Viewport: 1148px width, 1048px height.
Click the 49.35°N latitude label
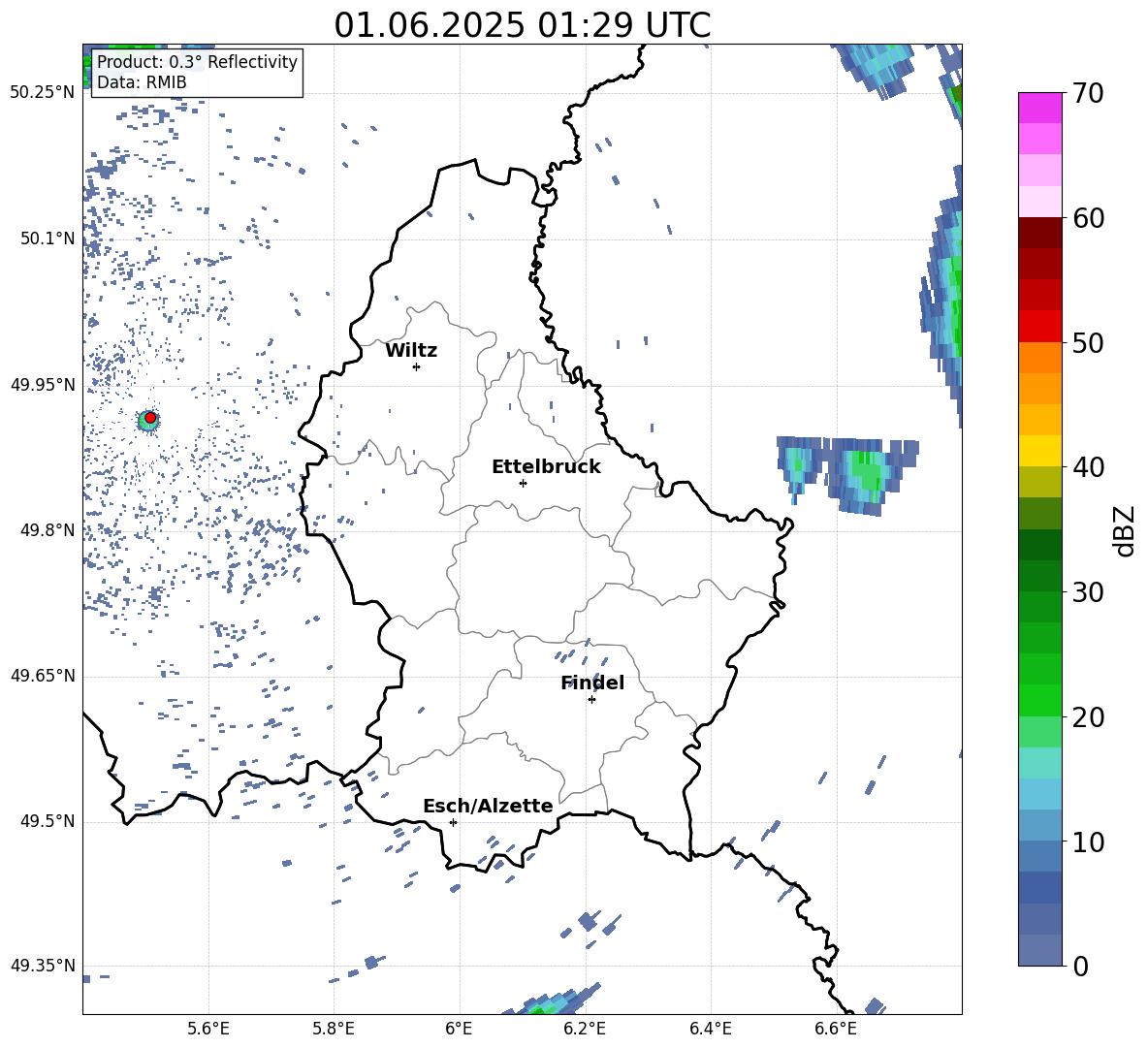(43, 966)
